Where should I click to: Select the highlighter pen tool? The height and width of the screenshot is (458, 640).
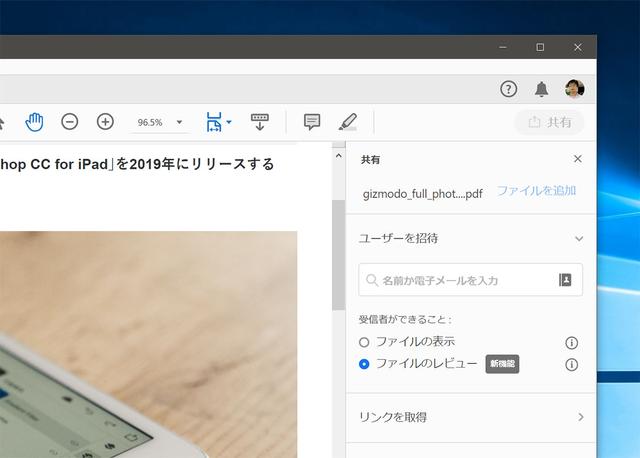348,122
